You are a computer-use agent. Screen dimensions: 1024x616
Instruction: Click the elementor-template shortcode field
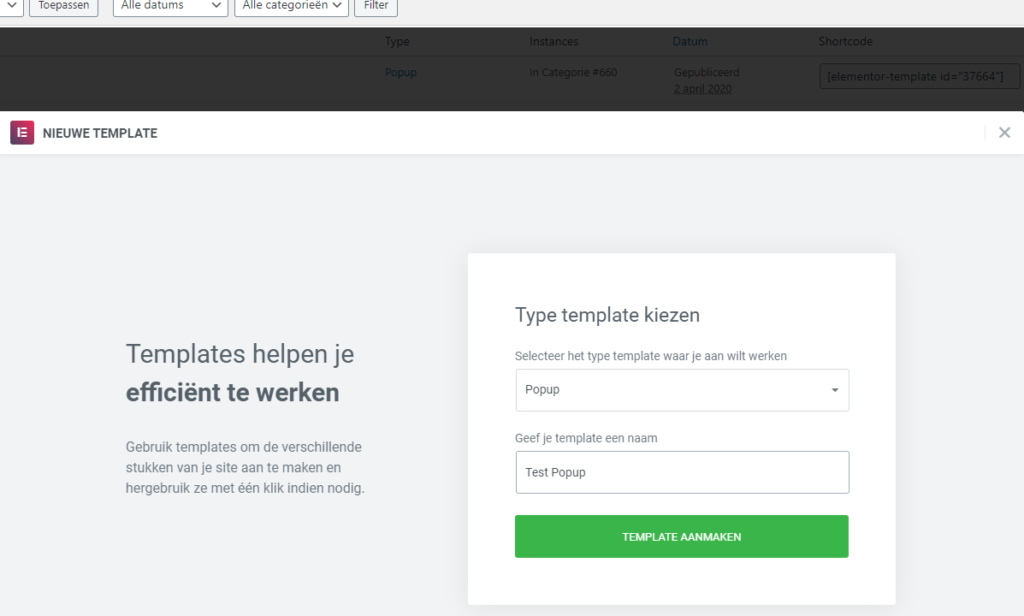[x=919, y=76]
